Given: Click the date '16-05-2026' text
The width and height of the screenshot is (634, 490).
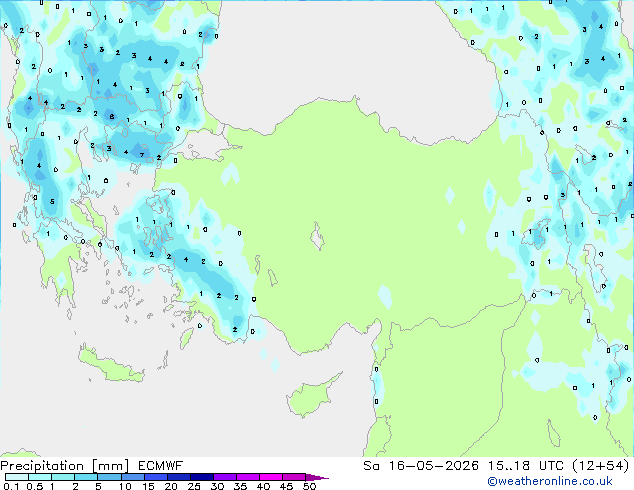Looking at the screenshot, I should pyautogui.click(x=434, y=466).
